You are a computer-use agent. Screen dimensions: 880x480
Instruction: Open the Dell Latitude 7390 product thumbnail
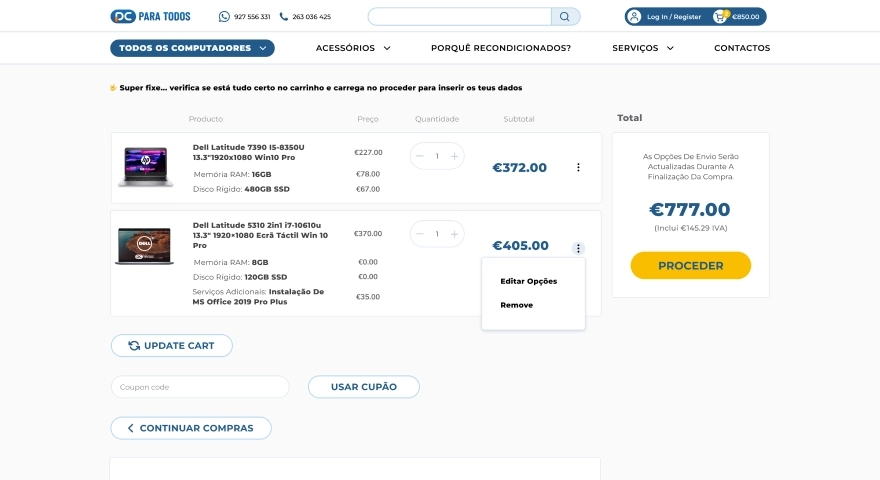tap(145, 167)
